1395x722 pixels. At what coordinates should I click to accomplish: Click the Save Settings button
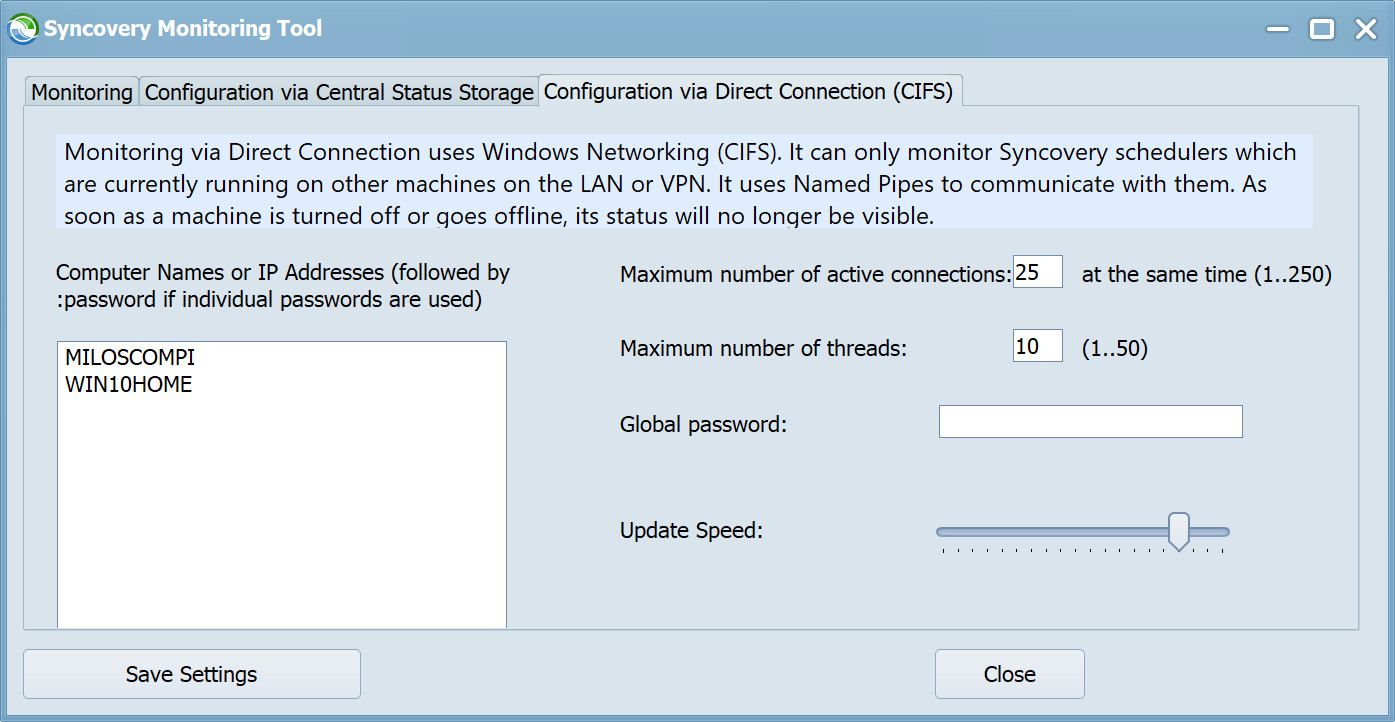[x=191, y=674]
